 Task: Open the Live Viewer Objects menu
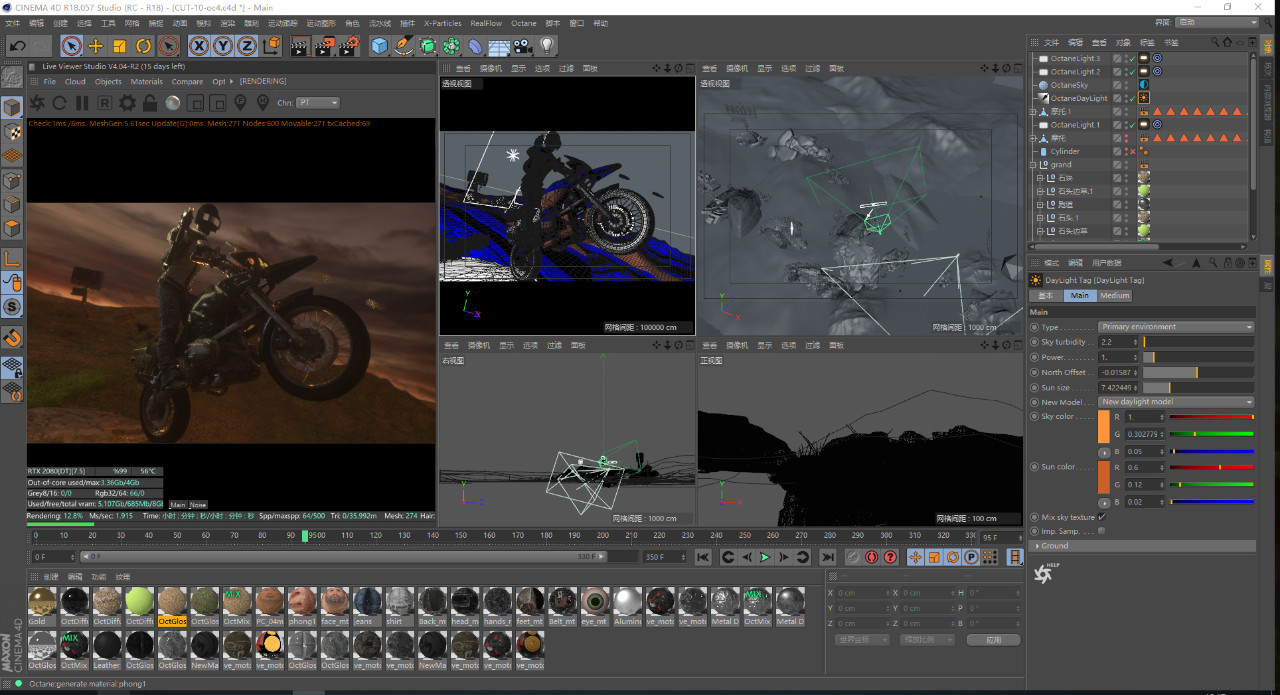[x=108, y=82]
